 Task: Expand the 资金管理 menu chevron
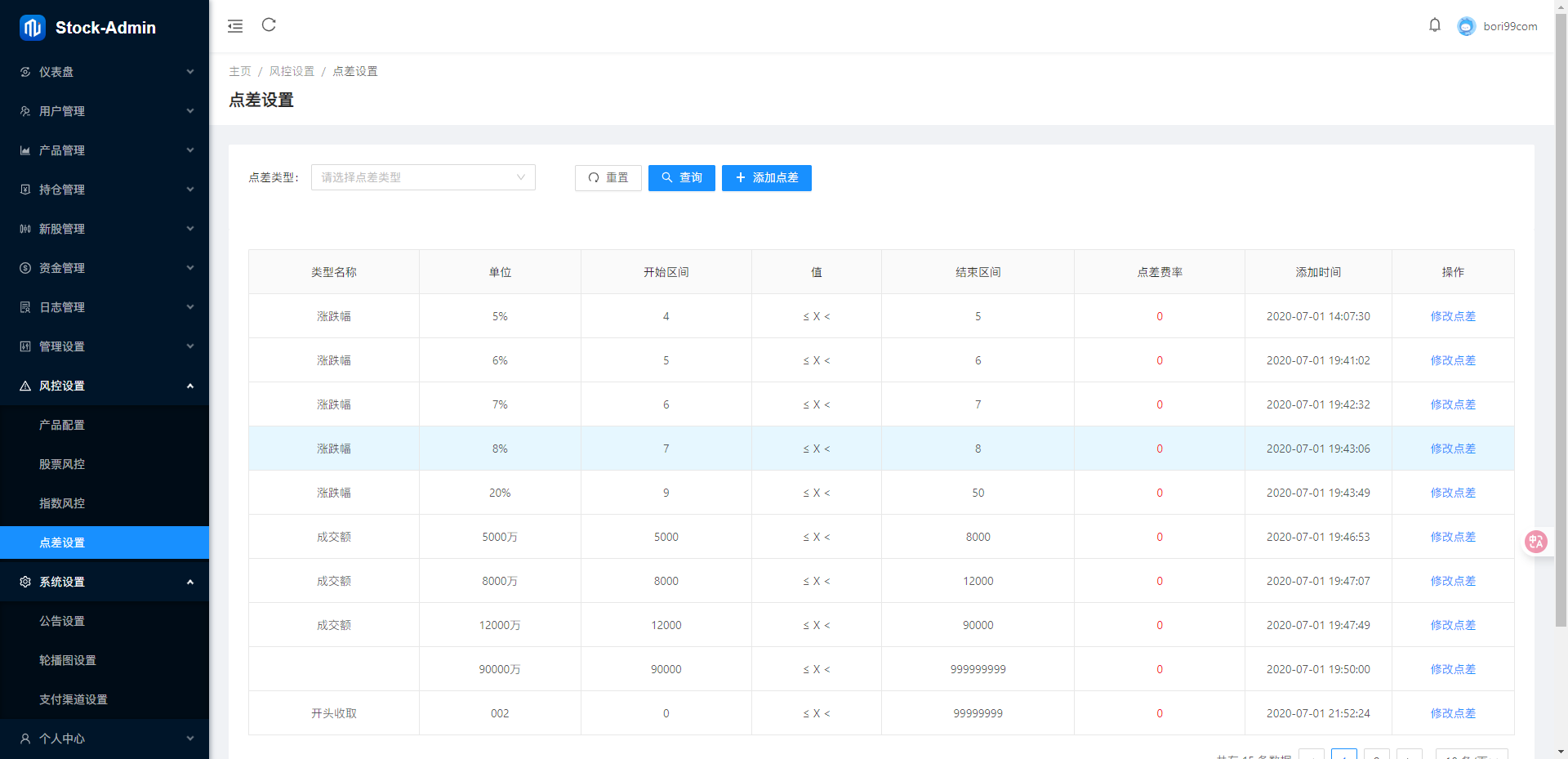(190, 268)
